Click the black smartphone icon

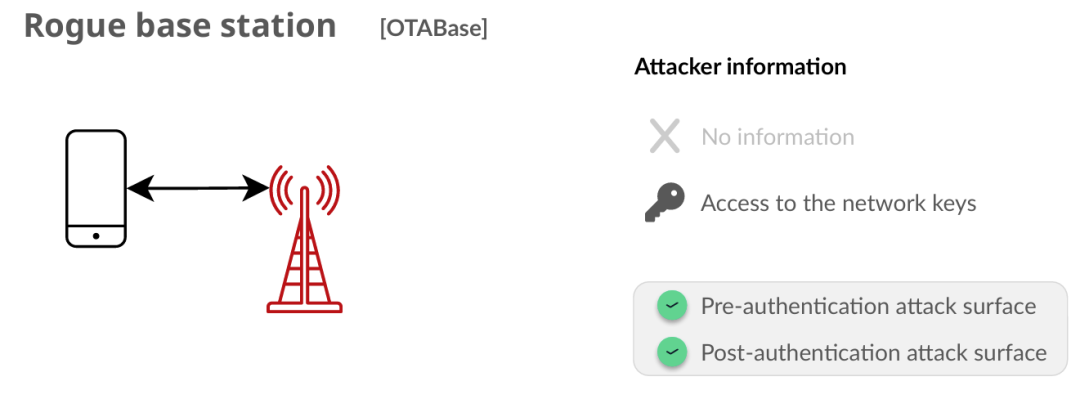[x=96, y=189]
